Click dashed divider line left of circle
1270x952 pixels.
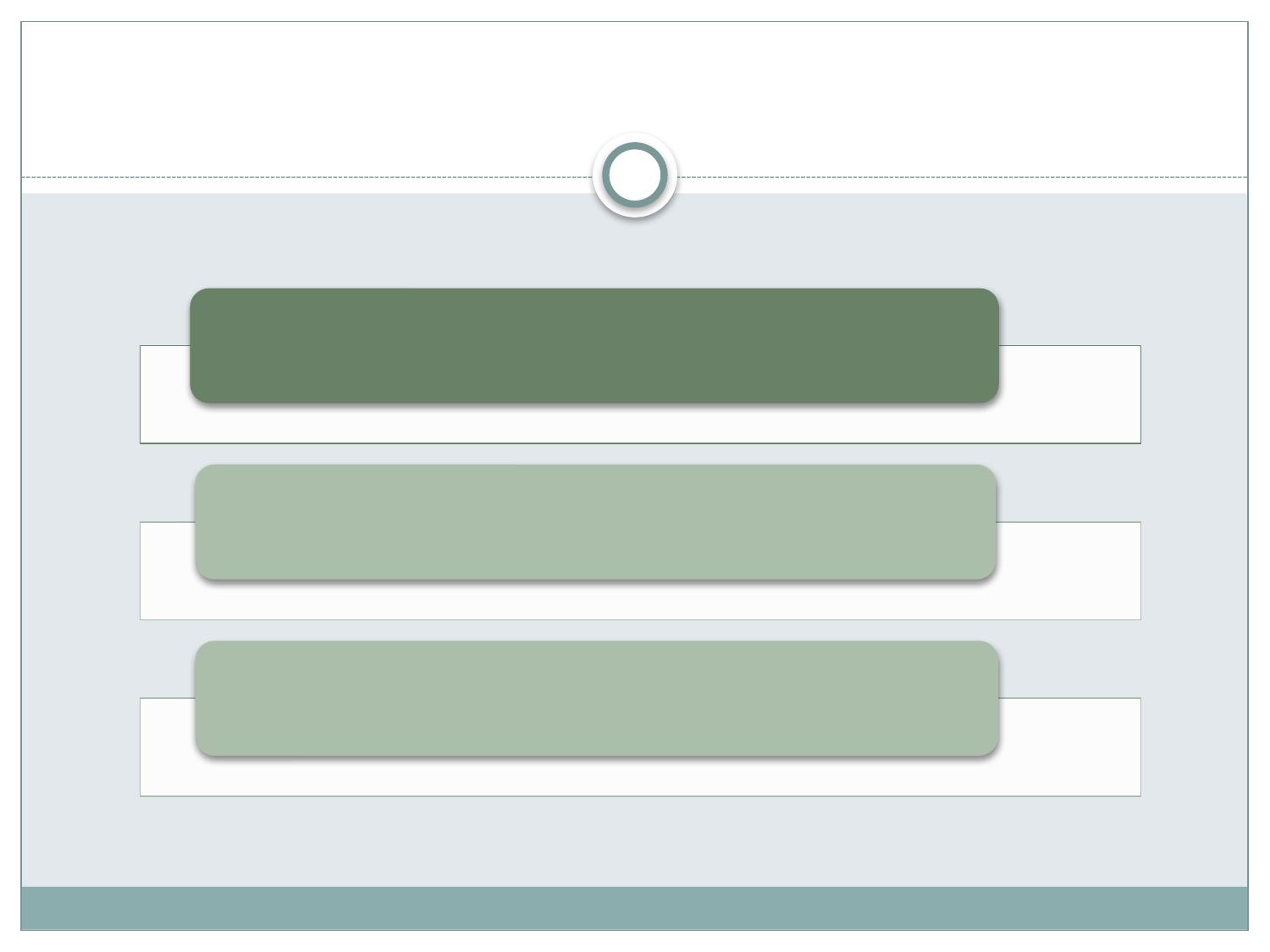(x=306, y=177)
